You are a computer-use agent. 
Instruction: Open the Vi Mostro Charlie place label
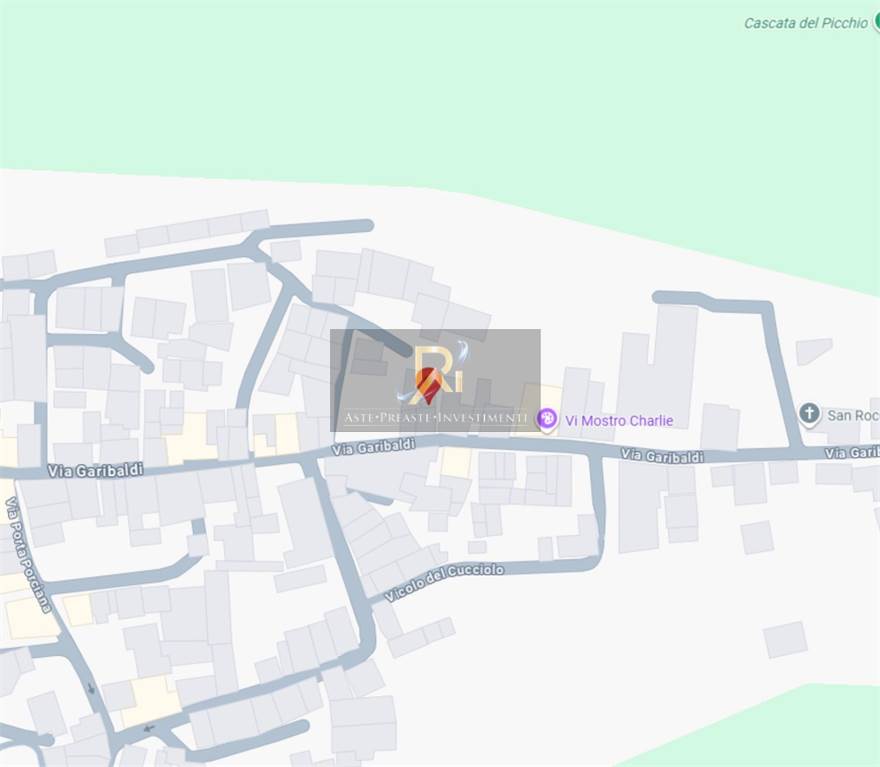click(x=618, y=420)
